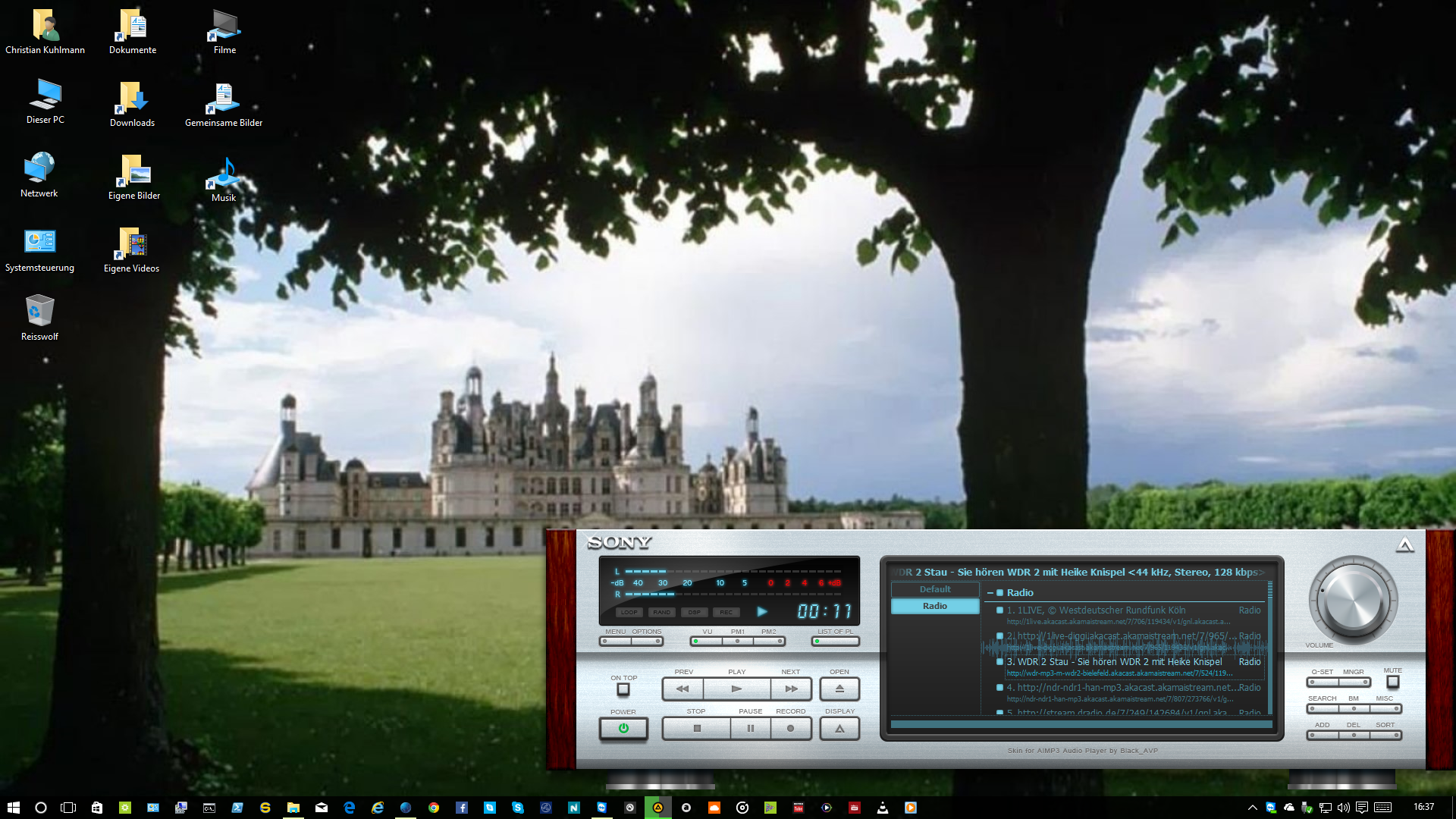Select the Radio playlist tab
The height and width of the screenshot is (819, 1456).
pos(935,606)
